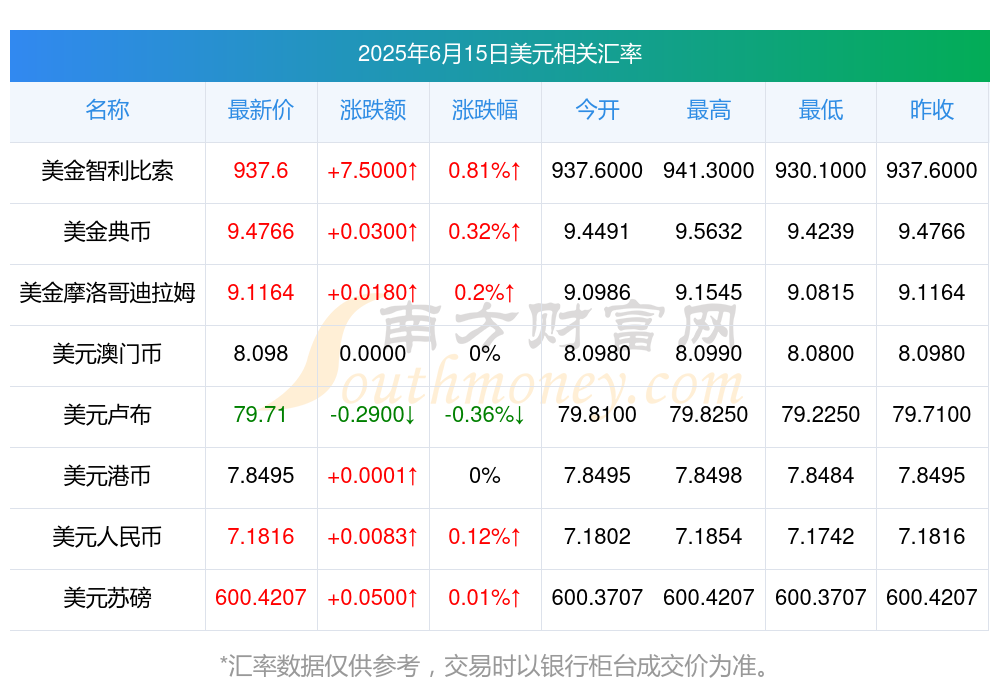
Task: Click high value 8.0990
Action: pos(709,353)
